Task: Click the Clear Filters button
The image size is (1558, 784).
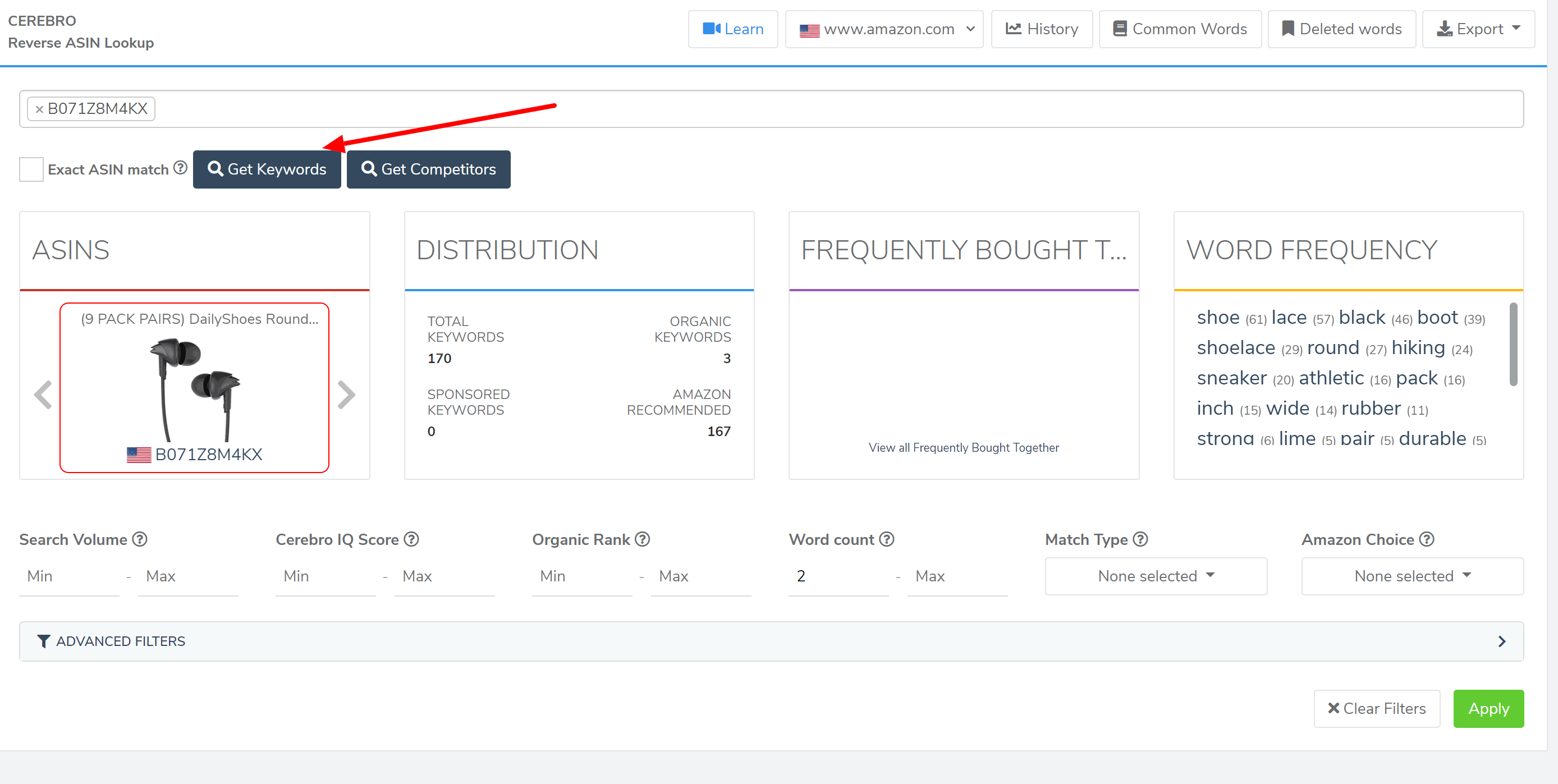Action: (x=1377, y=708)
